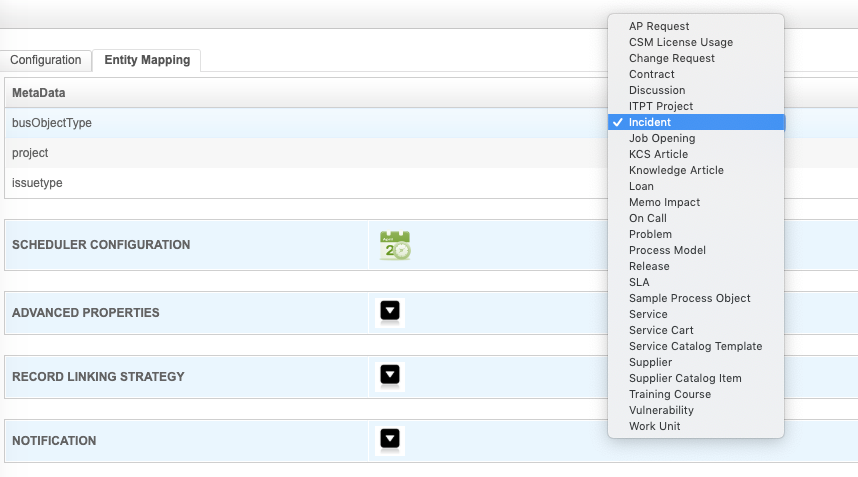Image resolution: width=858 pixels, height=477 pixels.
Task: Click the NOTIFICATION heading
Action: tap(54, 441)
